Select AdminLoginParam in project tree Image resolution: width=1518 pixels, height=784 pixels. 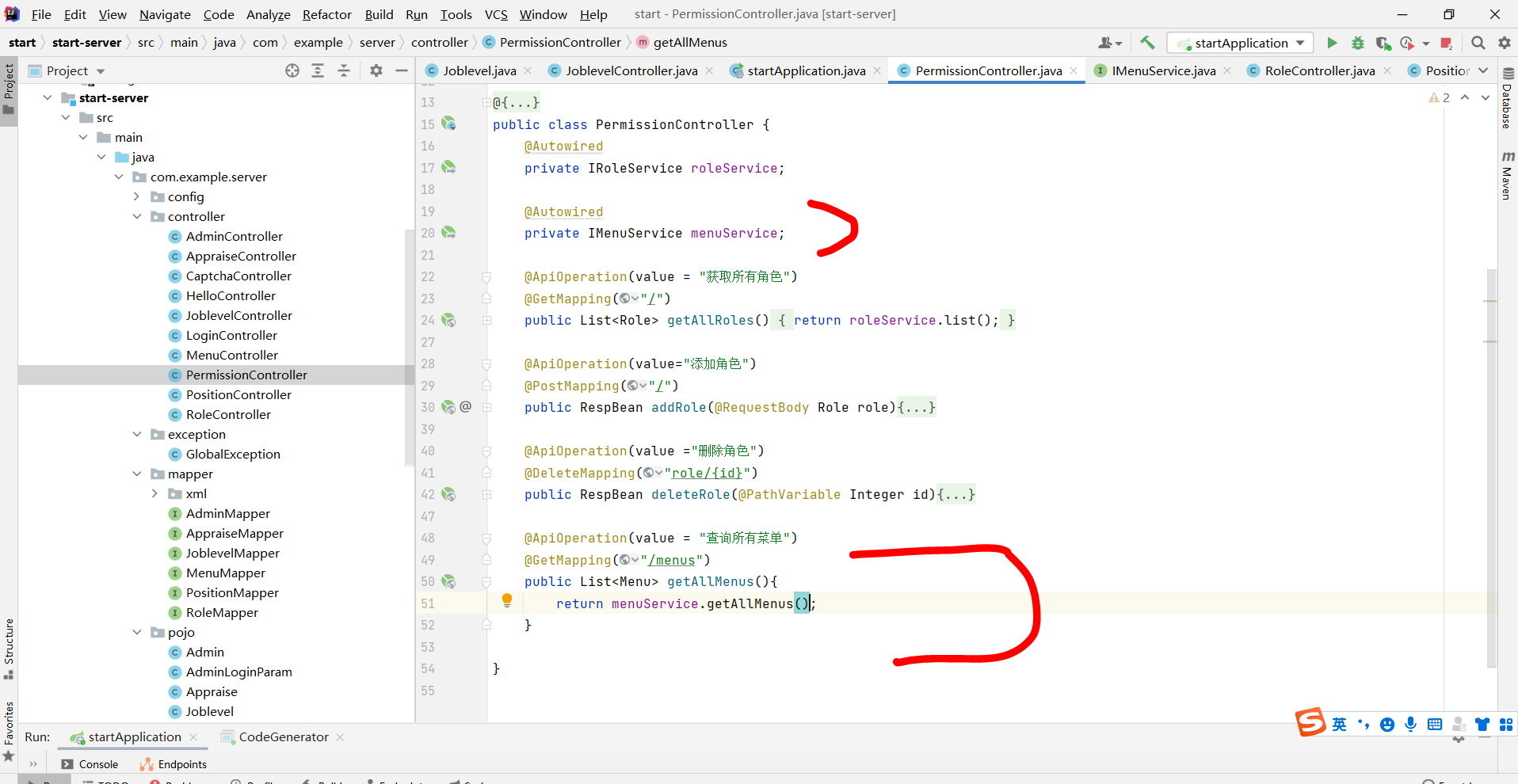click(238, 672)
